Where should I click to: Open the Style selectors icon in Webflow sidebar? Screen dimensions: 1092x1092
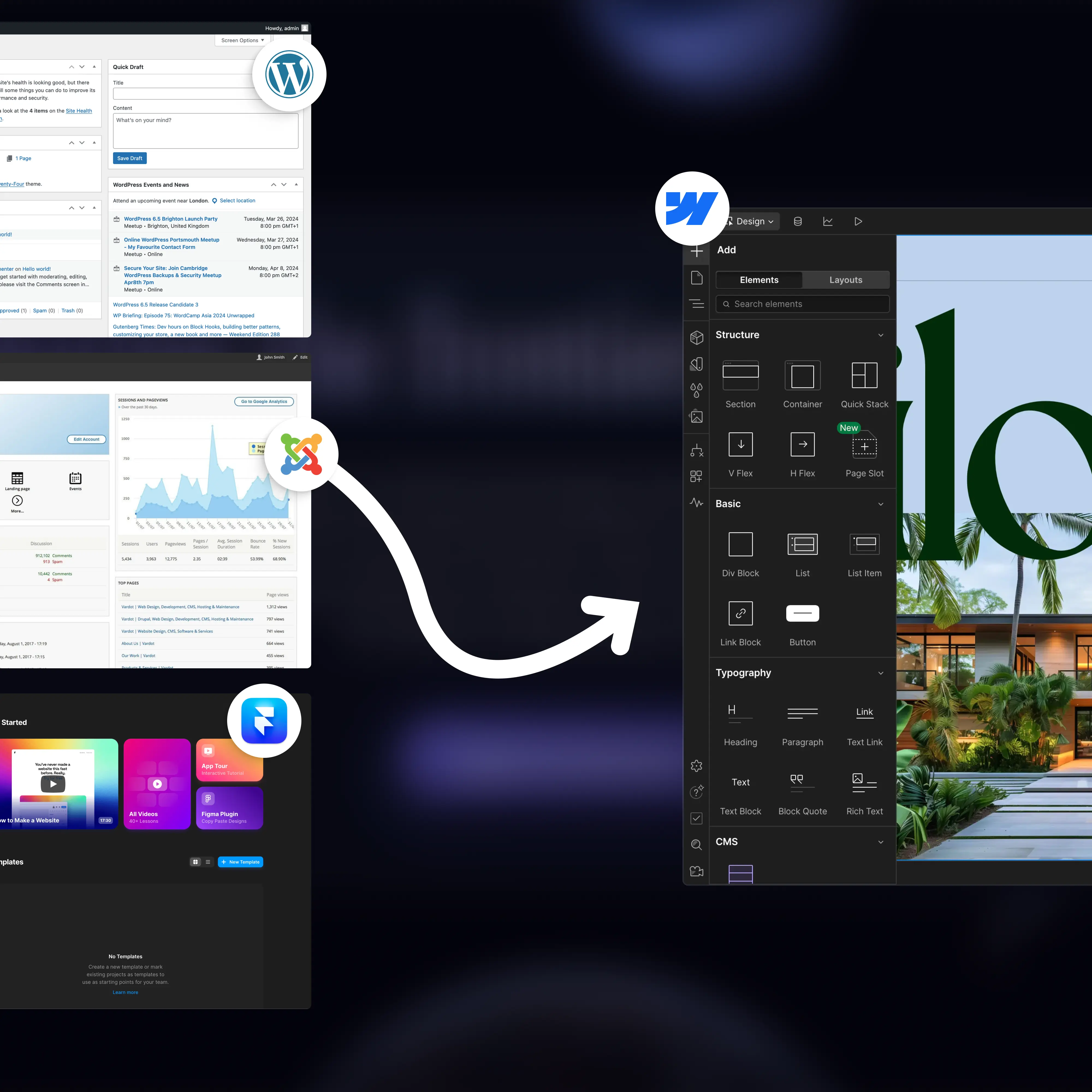click(x=696, y=364)
